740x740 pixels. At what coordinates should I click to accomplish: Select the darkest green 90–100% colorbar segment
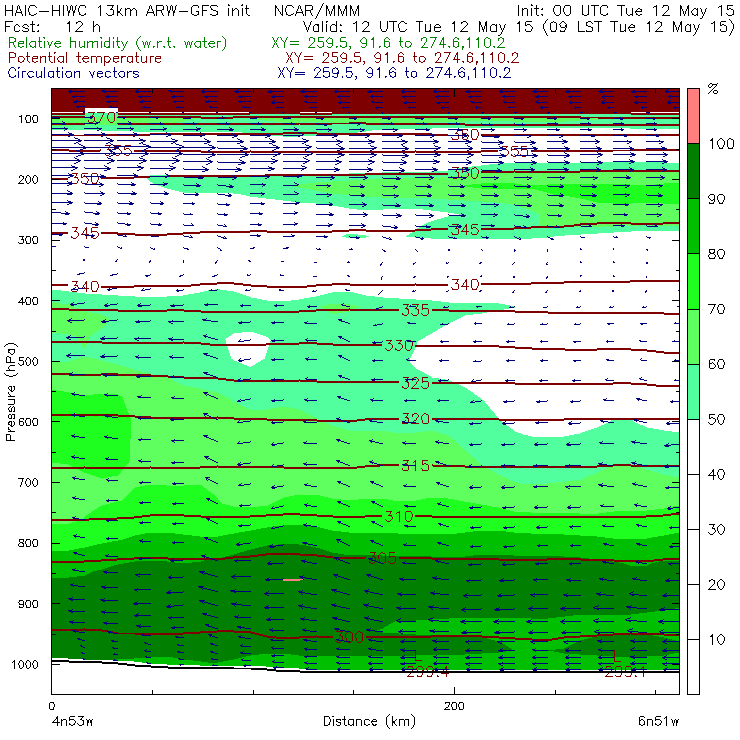tap(693, 171)
